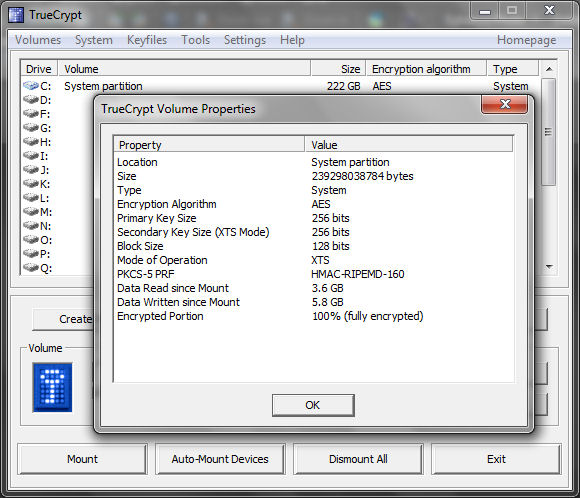
Task: Select Secondary Key Size (XTS Mode) row
Action: 313,232
